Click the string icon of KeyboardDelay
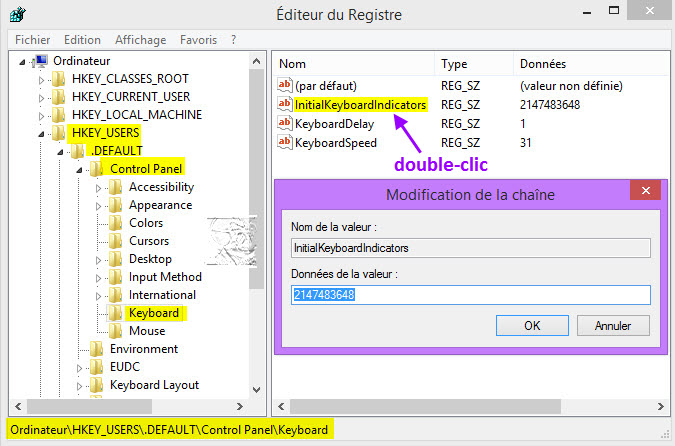Image resolution: width=675 pixels, height=446 pixels. click(x=285, y=123)
